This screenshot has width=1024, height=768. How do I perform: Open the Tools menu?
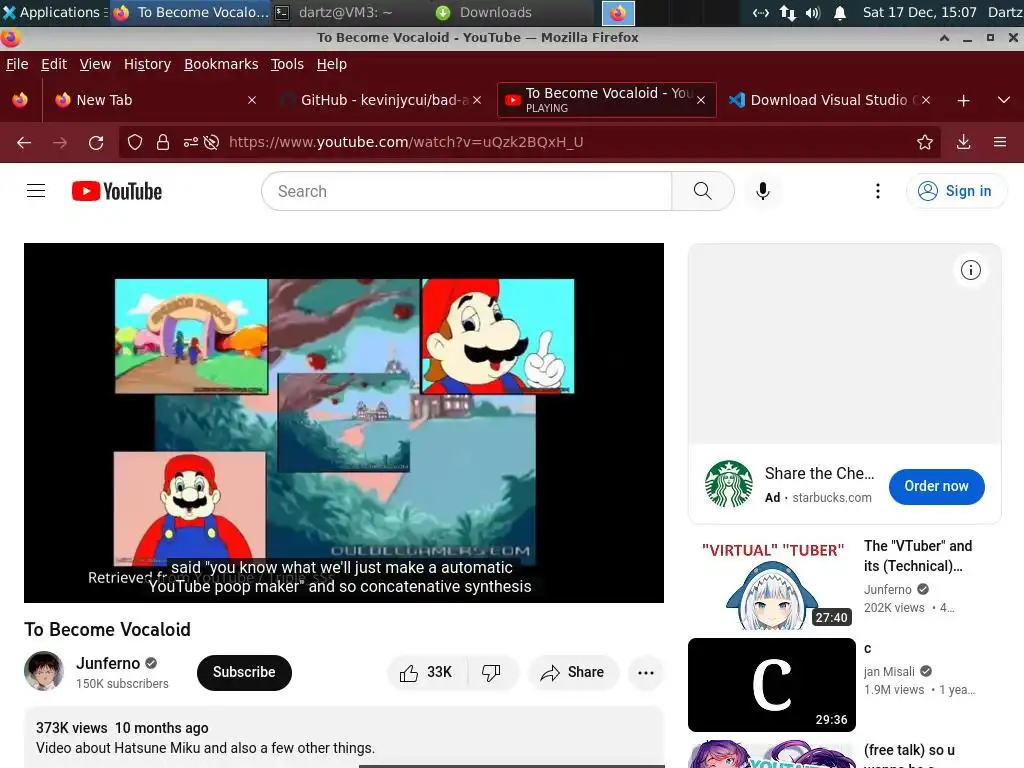pos(287,64)
